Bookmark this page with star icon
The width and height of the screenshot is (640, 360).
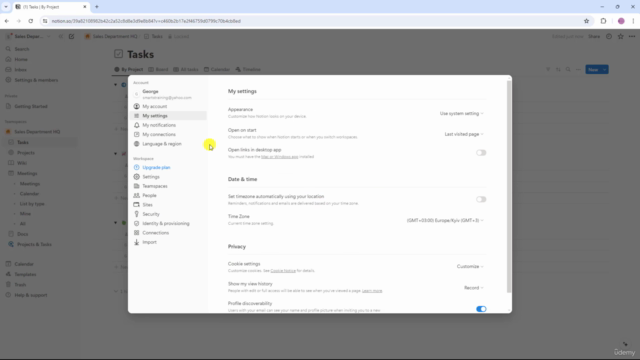[587, 21]
